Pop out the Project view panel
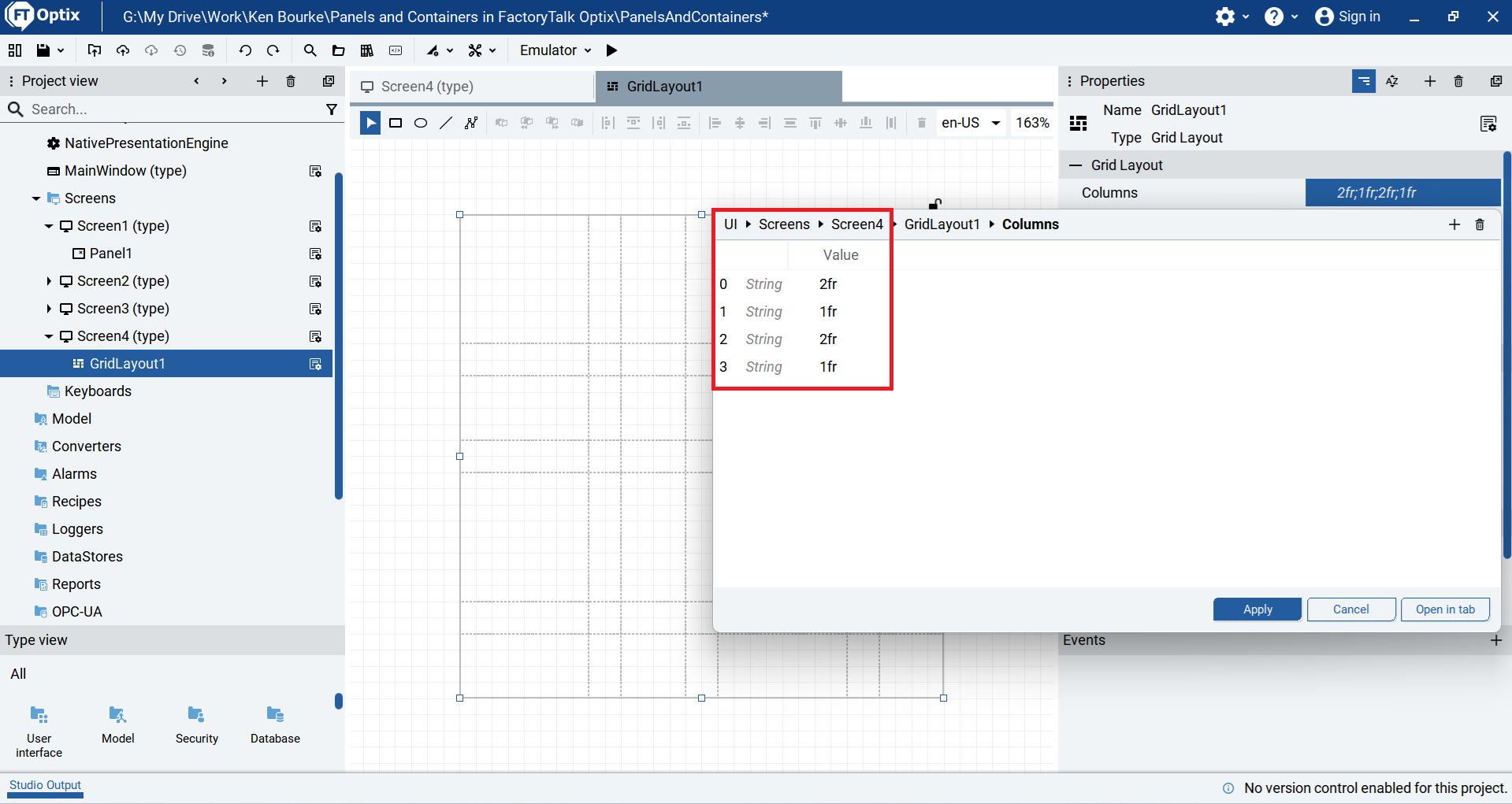 tap(329, 81)
